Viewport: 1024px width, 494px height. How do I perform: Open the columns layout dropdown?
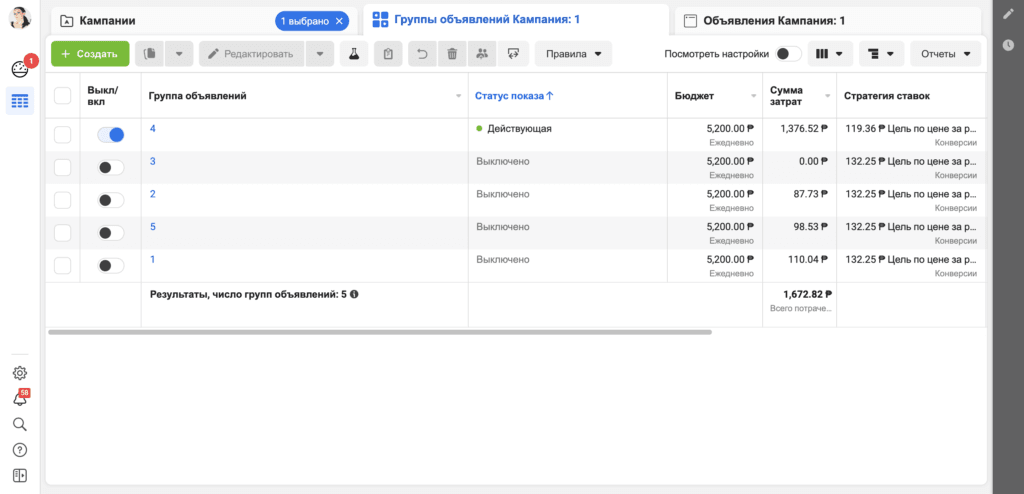coord(829,54)
